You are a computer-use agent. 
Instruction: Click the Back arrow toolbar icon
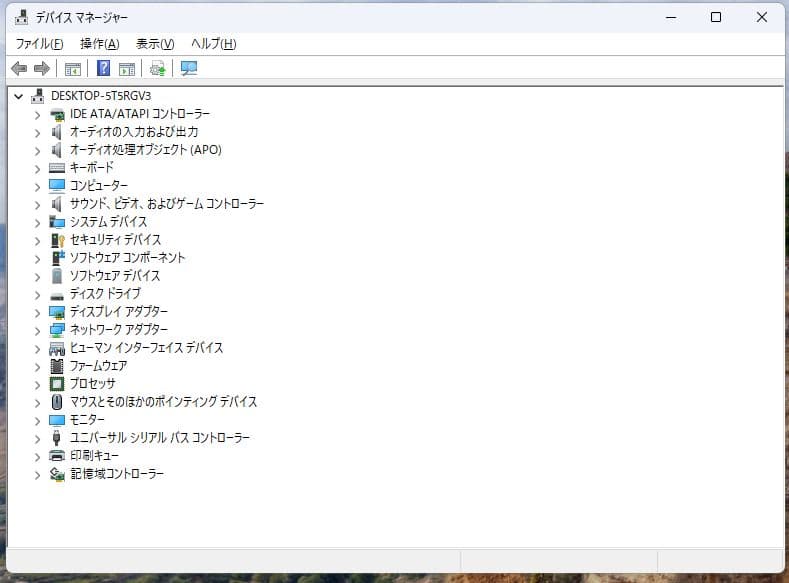tap(19, 68)
